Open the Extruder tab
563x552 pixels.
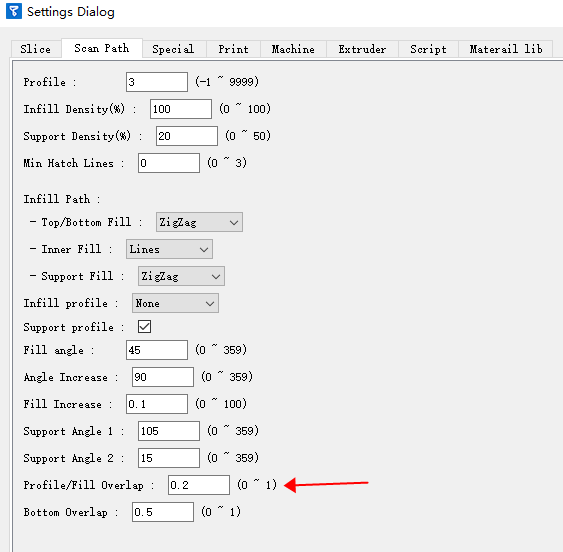pyautogui.click(x=362, y=49)
